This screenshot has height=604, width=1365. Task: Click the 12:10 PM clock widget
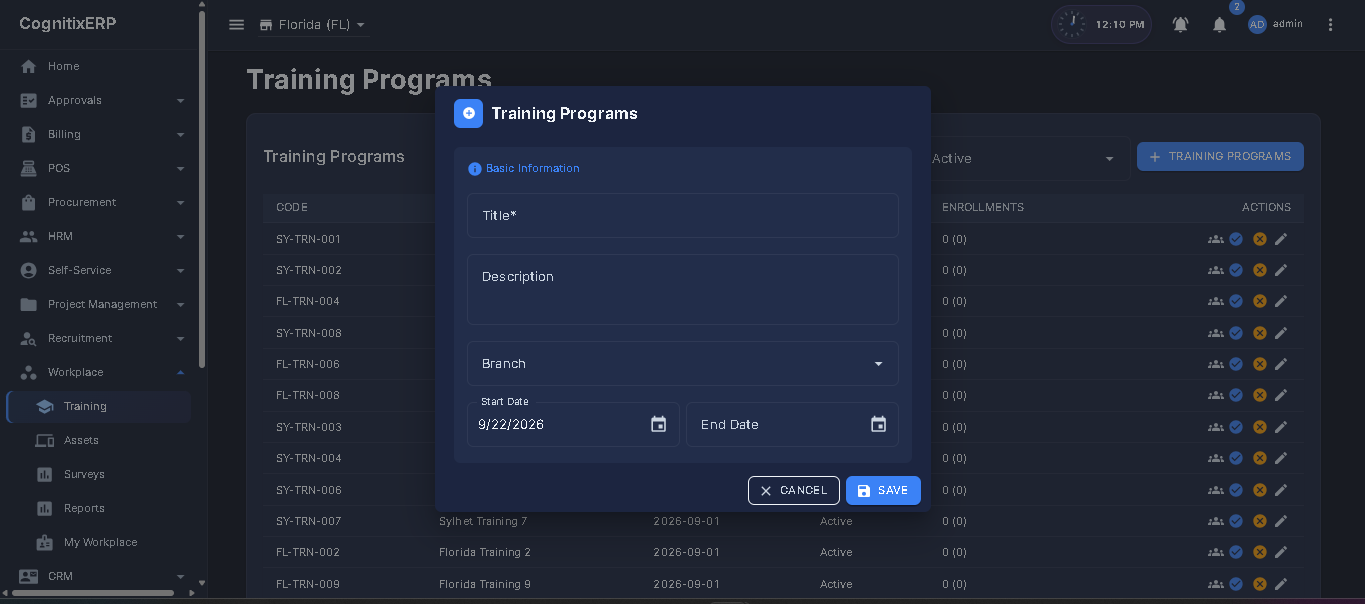point(1101,24)
